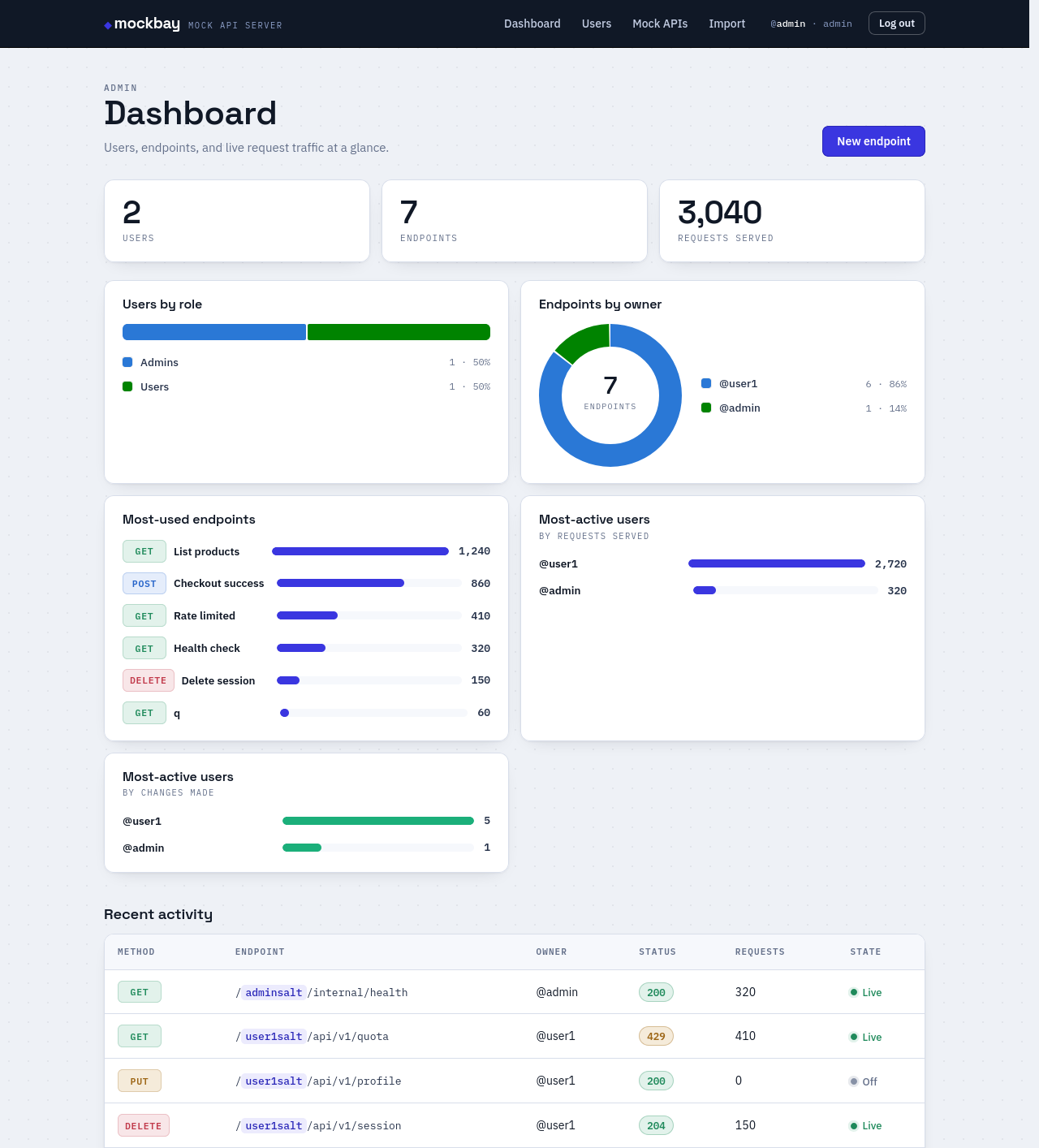Click DELETE badge on /api/v1/session row
This screenshot has height=1148, width=1039.
[x=144, y=1126]
